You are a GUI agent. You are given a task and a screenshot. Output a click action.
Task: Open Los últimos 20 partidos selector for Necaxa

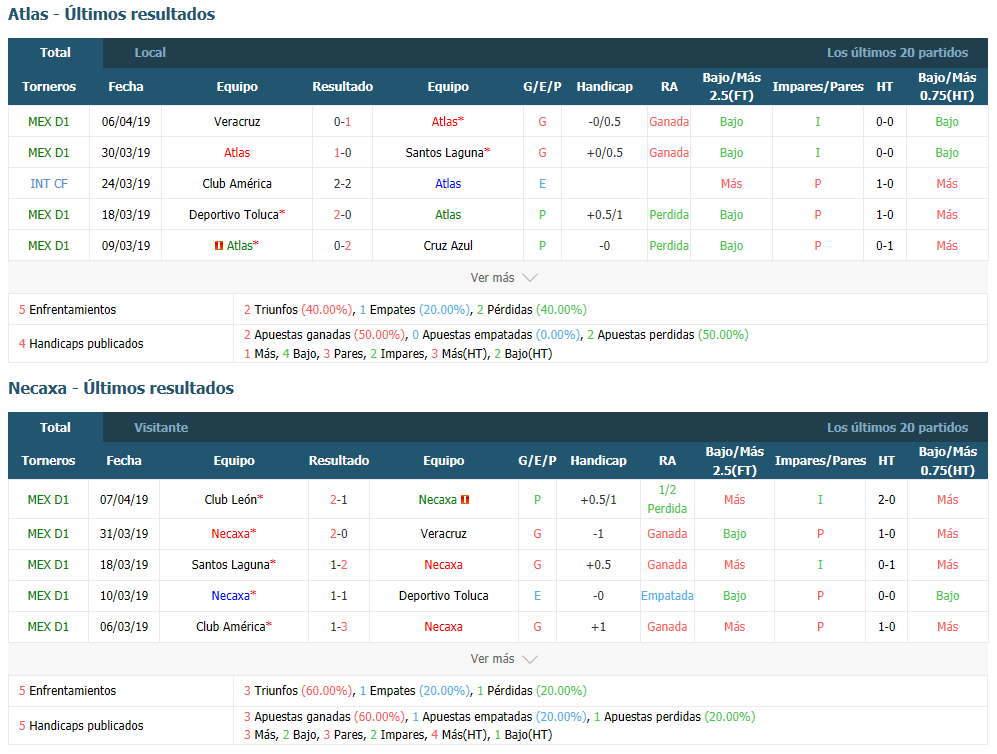(x=897, y=427)
